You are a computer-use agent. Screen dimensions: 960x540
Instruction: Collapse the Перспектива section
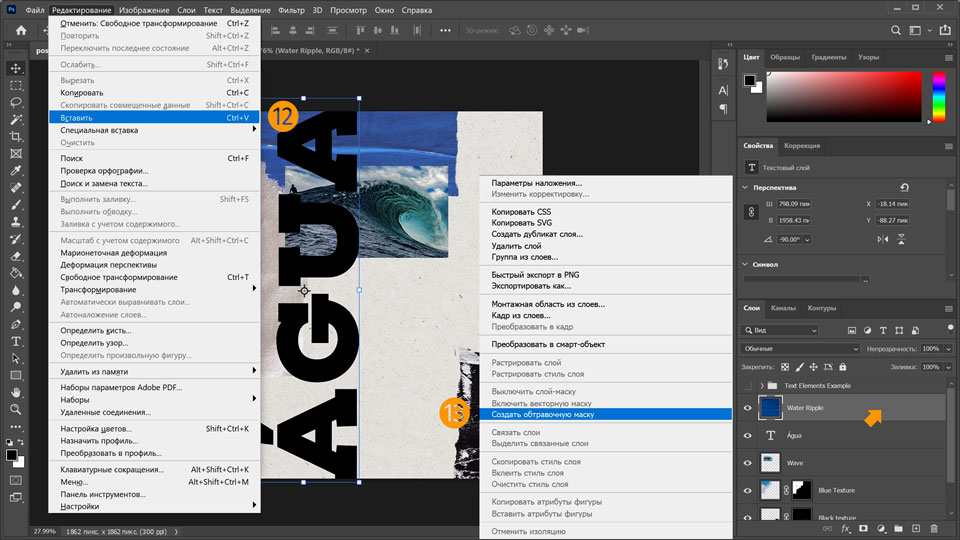[x=746, y=187]
